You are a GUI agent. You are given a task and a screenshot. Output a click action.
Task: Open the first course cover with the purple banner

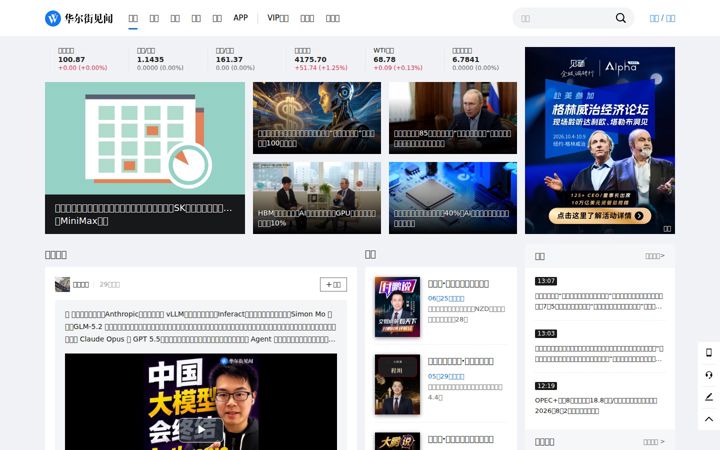[x=397, y=307]
